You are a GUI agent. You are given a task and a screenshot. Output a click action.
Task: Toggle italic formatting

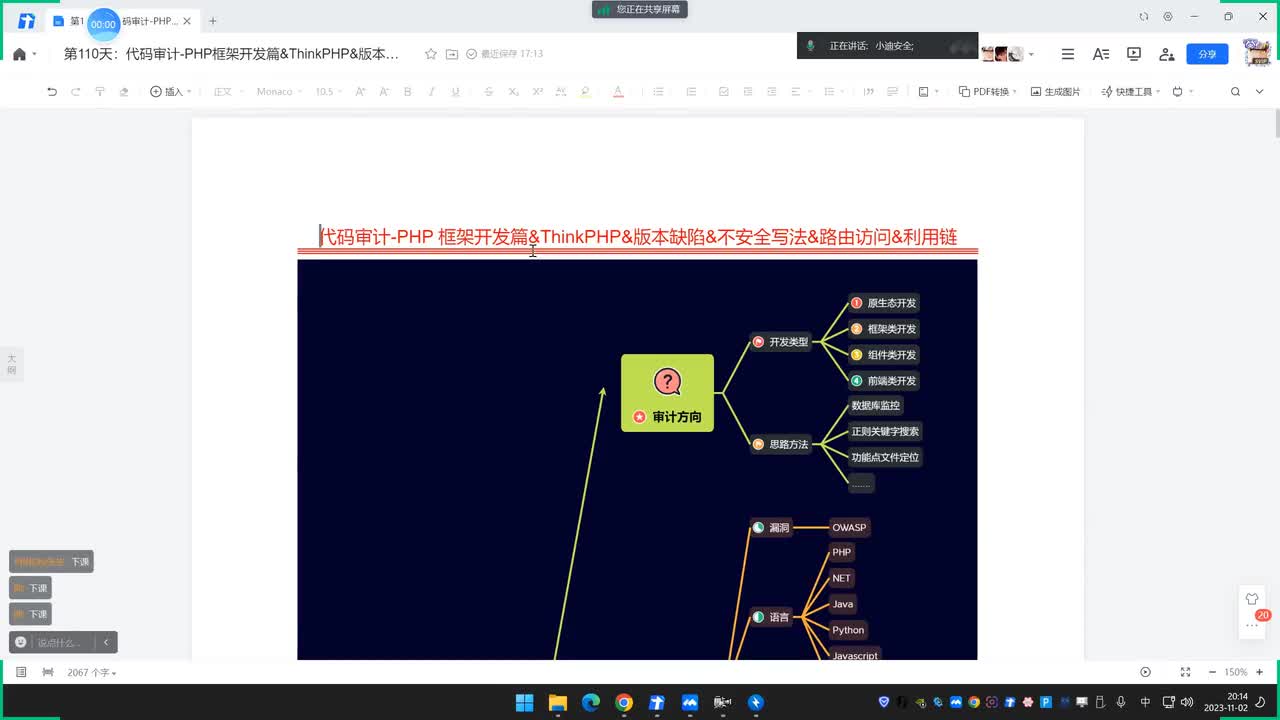(432, 91)
